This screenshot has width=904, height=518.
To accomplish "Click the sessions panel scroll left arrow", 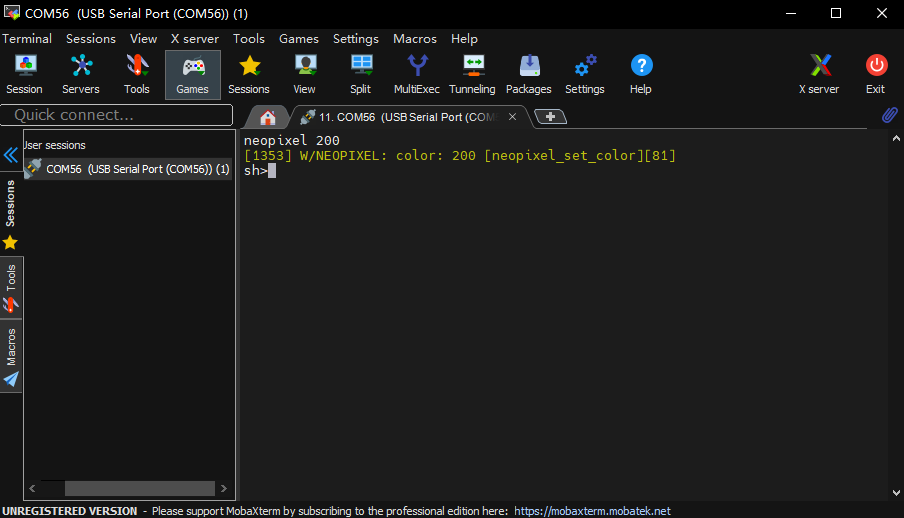I will pyautogui.click(x=32, y=489).
